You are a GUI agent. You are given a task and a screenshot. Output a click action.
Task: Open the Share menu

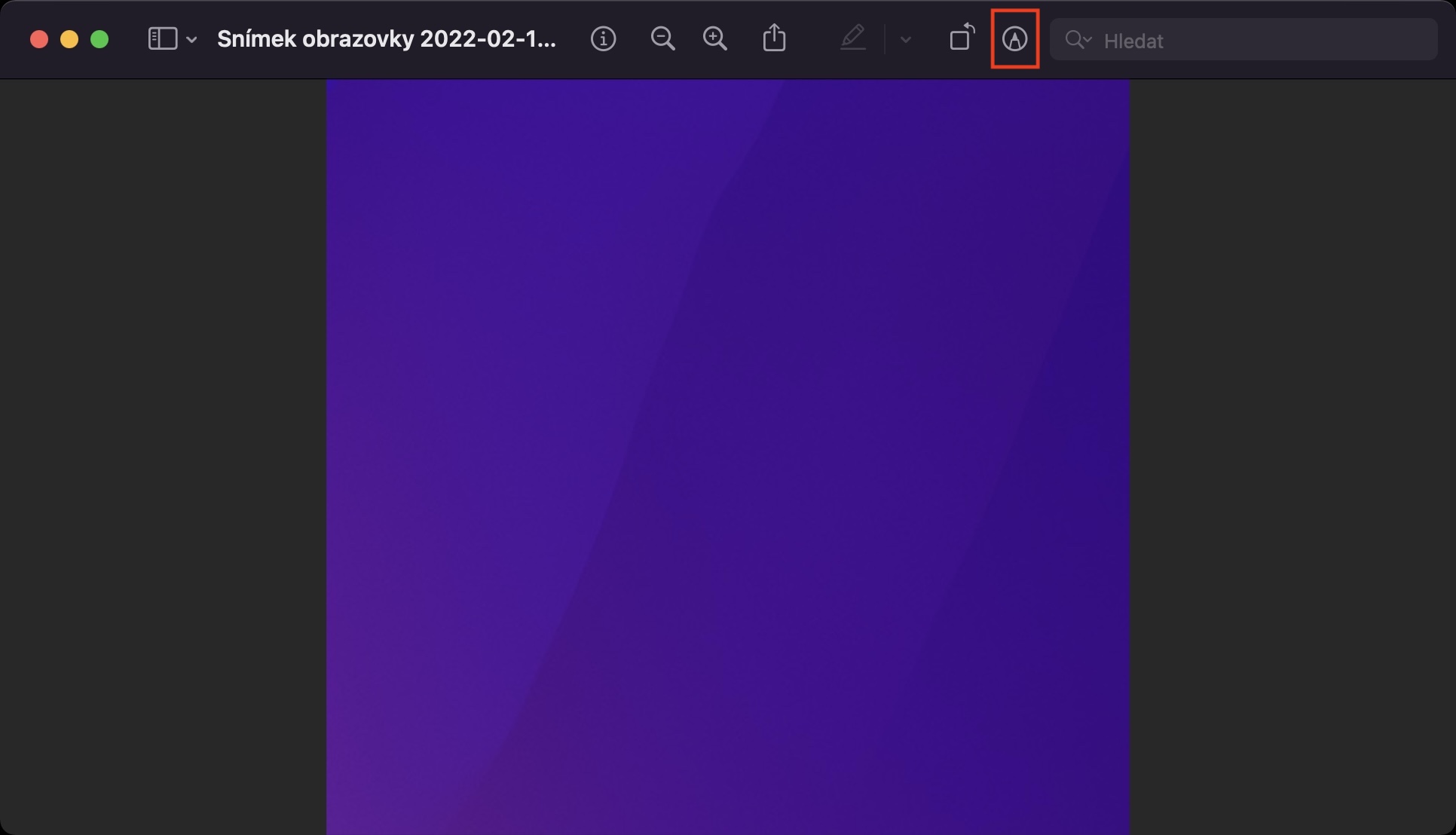[x=774, y=38]
